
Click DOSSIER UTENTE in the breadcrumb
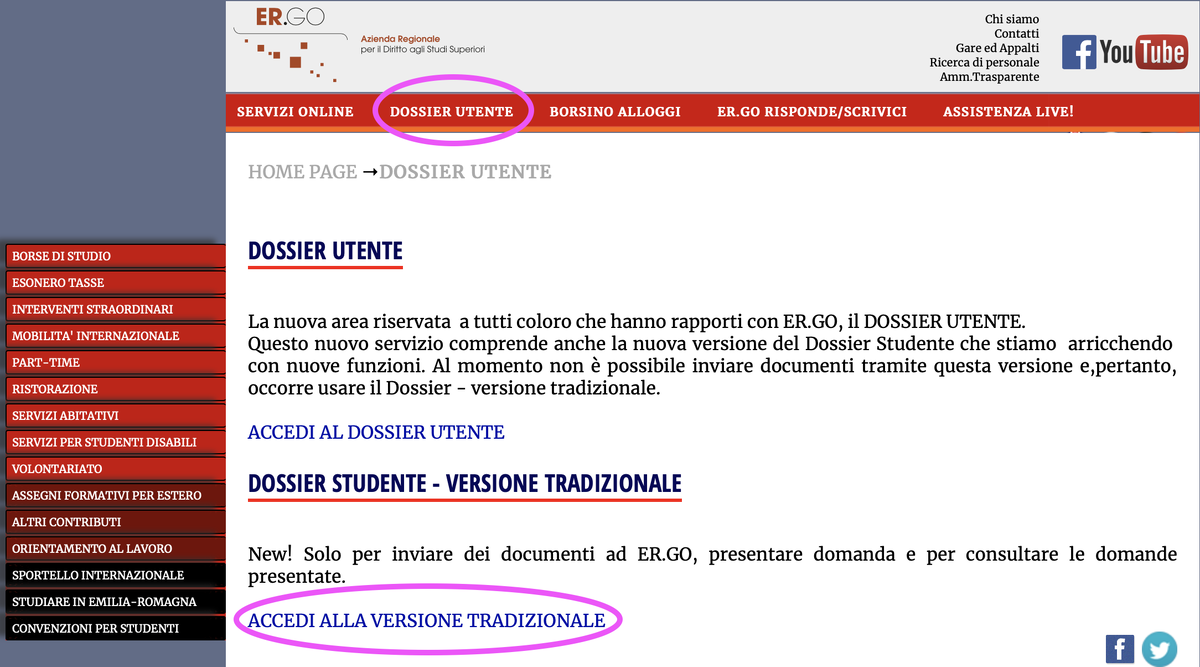[465, 172]
